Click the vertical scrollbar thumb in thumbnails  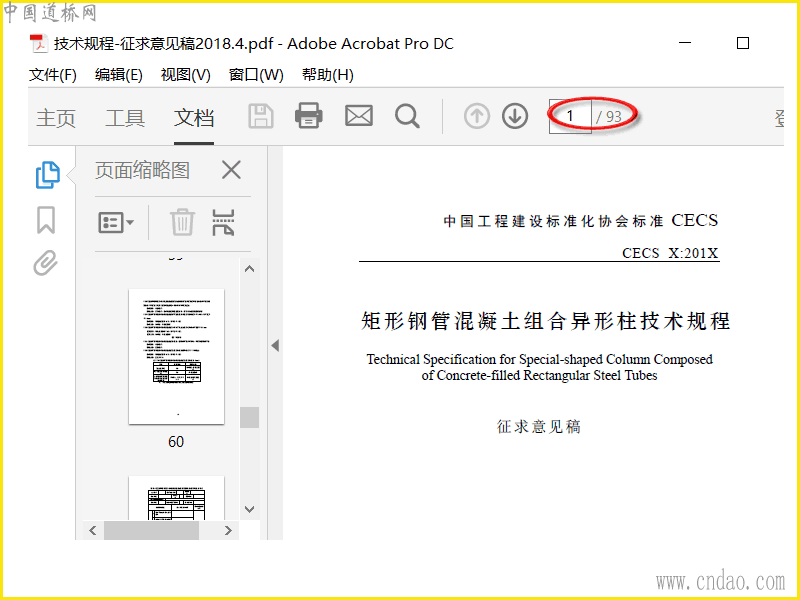click(x=249, y=417)
